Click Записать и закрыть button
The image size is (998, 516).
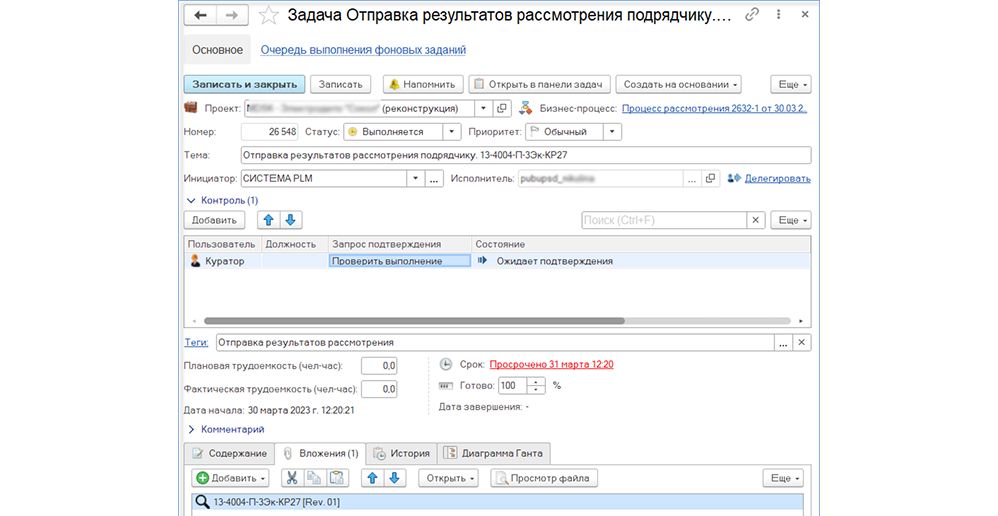point(244,84)
